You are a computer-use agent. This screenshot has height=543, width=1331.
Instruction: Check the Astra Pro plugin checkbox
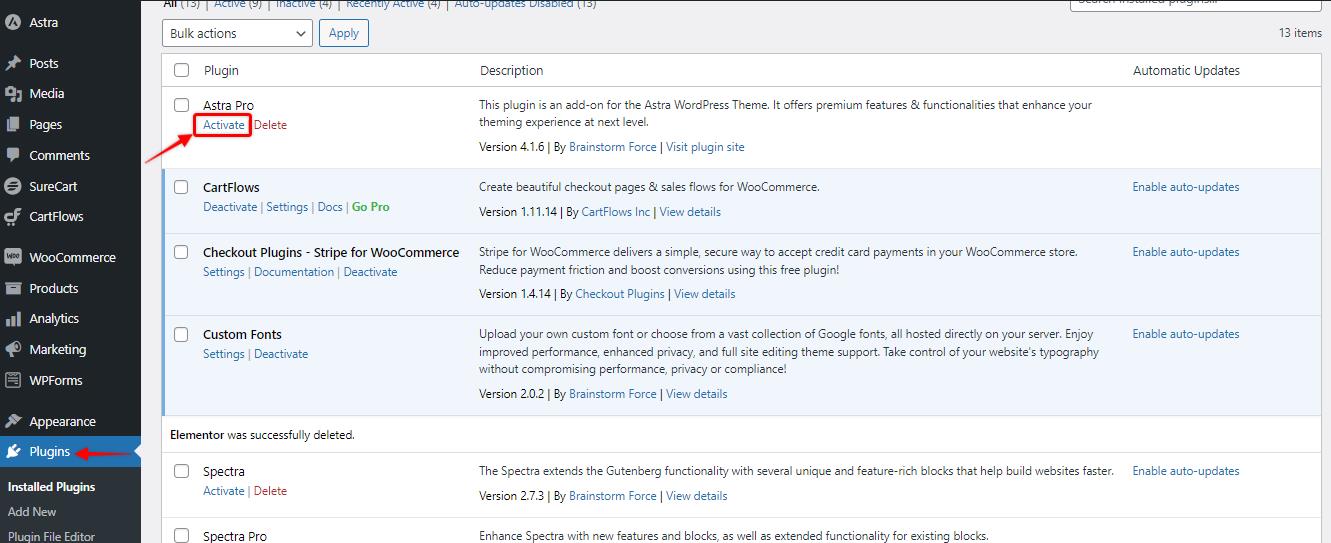click(x=181, y=105)
